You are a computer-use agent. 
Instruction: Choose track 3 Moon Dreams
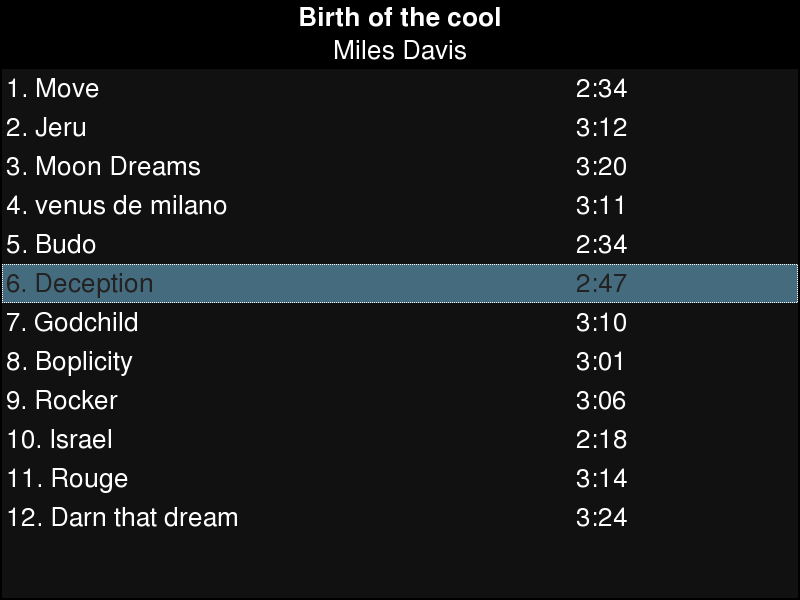coord(103,166)
